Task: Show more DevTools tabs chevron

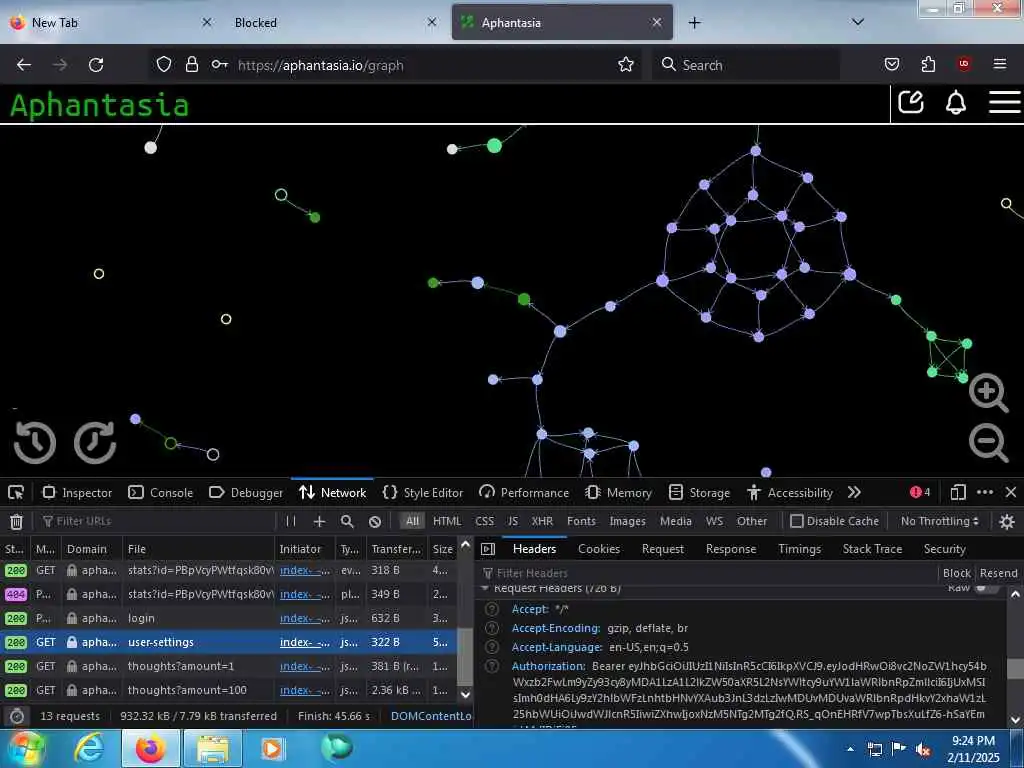Action: coord(854,492)
